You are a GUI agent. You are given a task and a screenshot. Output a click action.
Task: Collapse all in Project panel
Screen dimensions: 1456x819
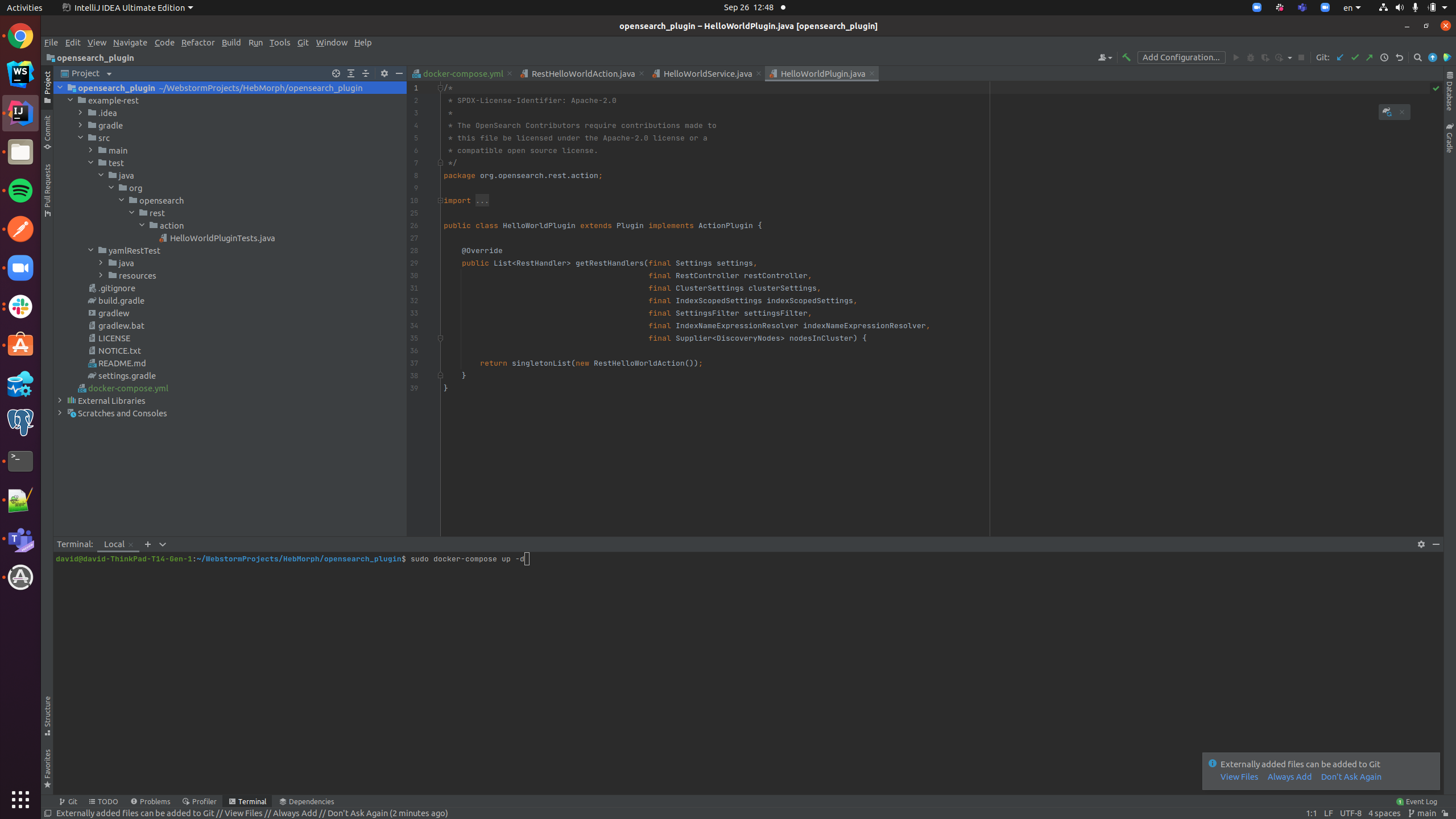(x=366, y=73)
